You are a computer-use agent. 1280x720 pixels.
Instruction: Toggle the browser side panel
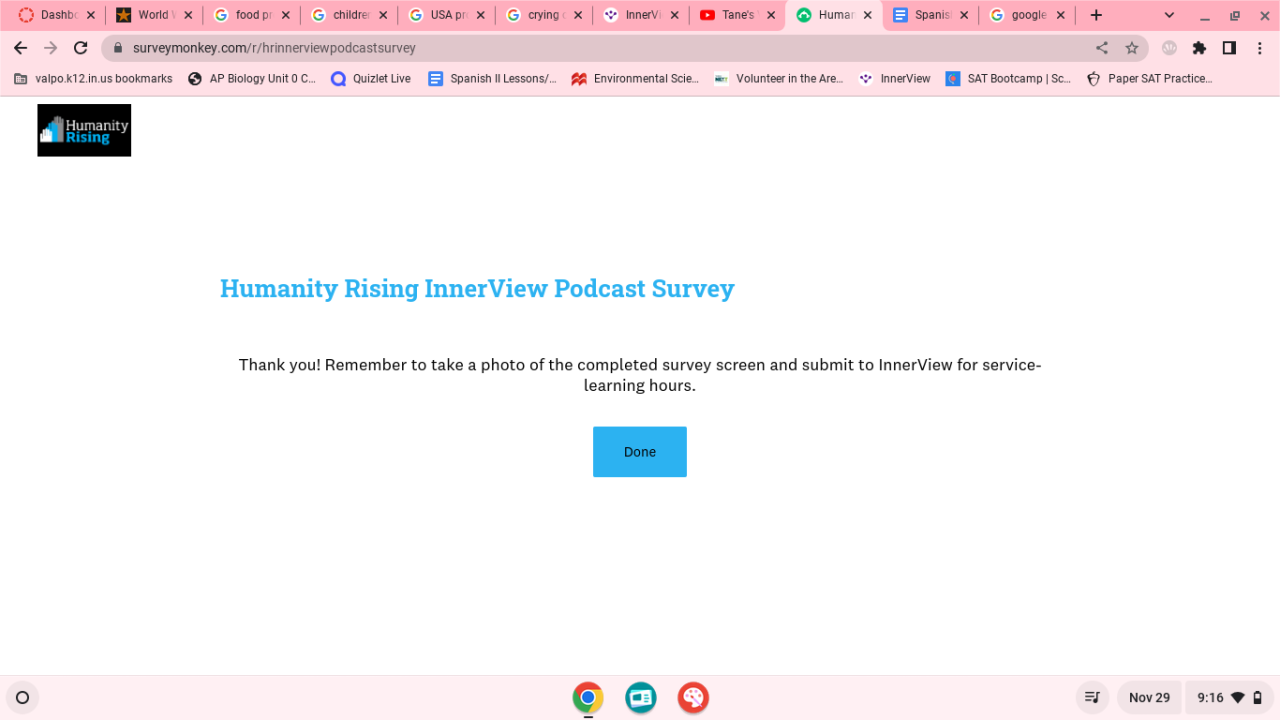click(x=1229, y=48)
